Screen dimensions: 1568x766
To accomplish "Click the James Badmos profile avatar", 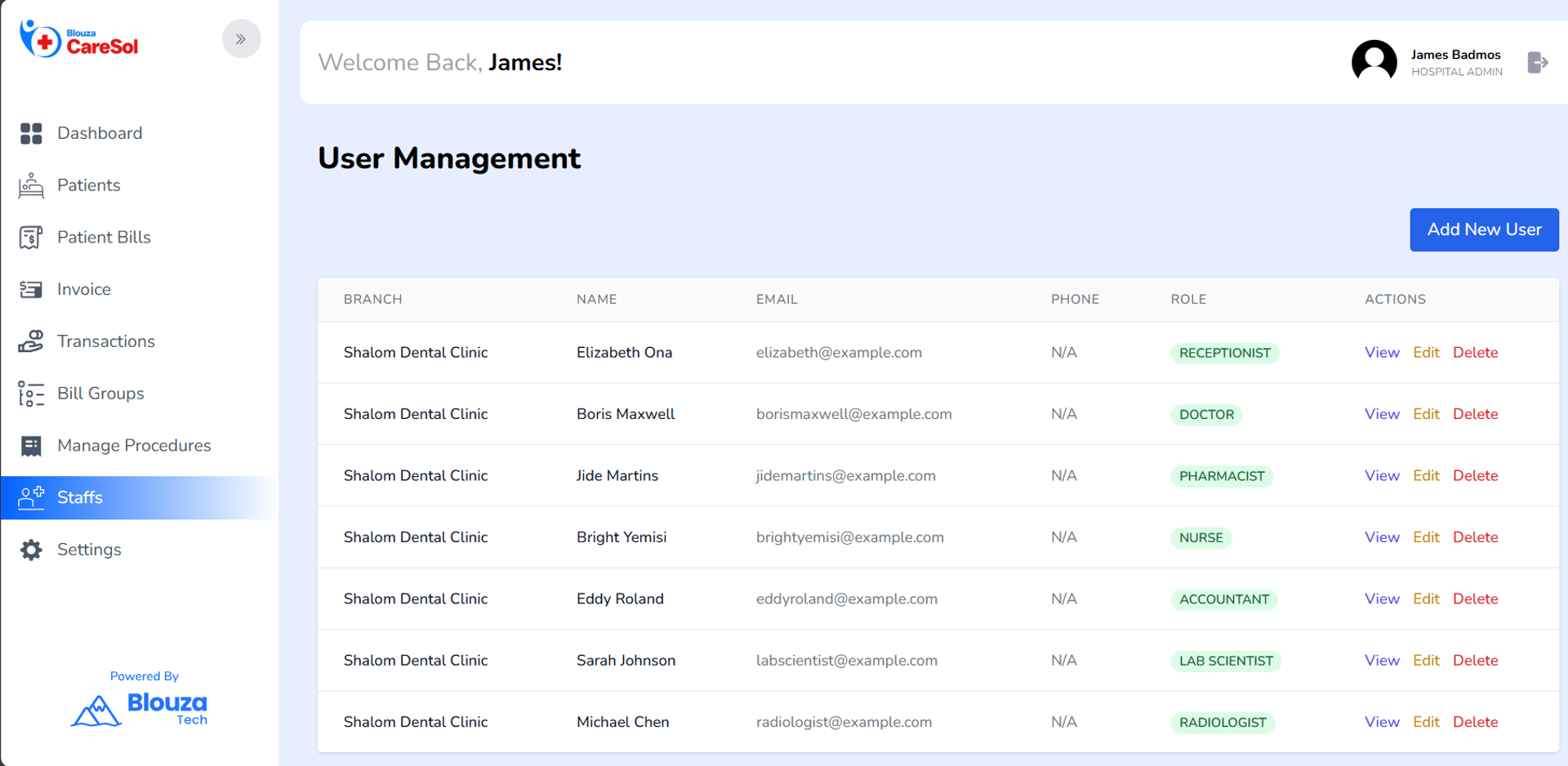I will click(x=1374, y=61).
